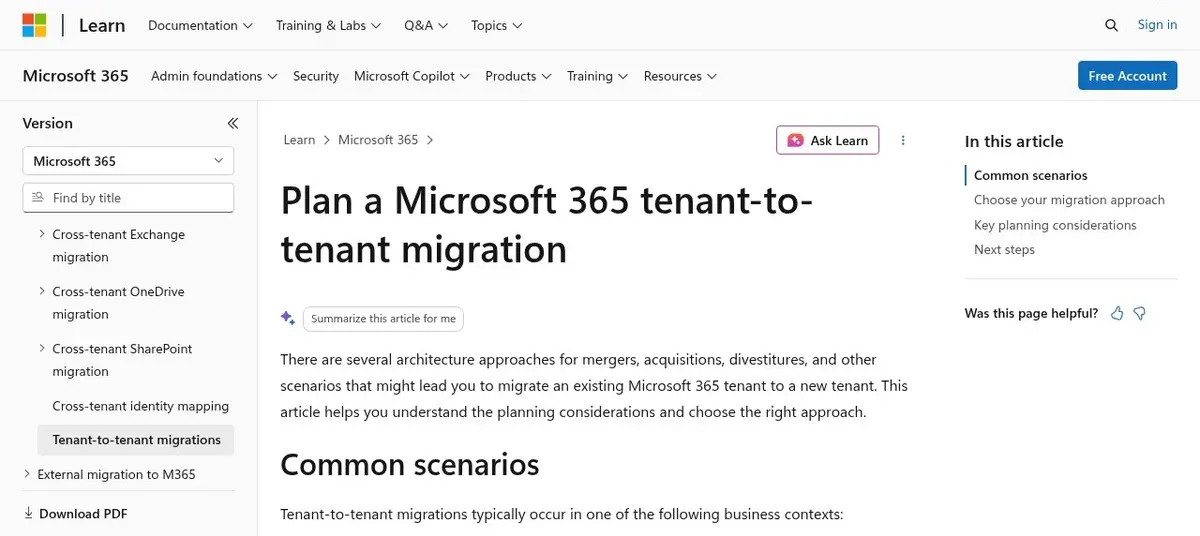Click the Free Account button
The width and height of the screenshot is (1200, 536).
click(1127, 76)
